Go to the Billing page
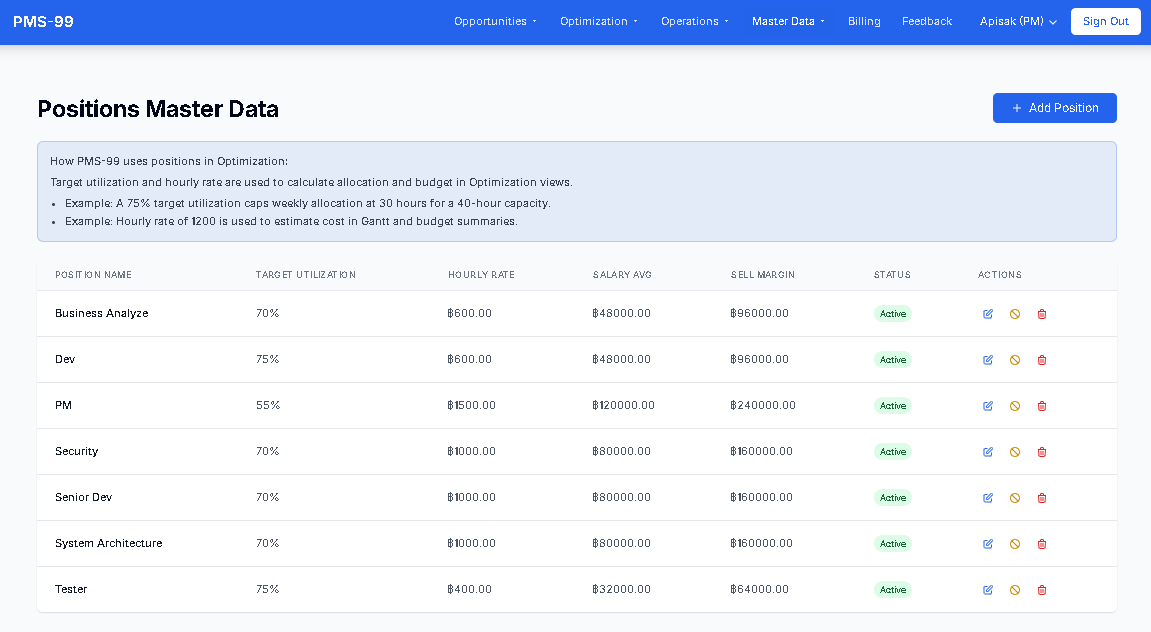This screenshot has width=1151, height=632. (864, 21)
